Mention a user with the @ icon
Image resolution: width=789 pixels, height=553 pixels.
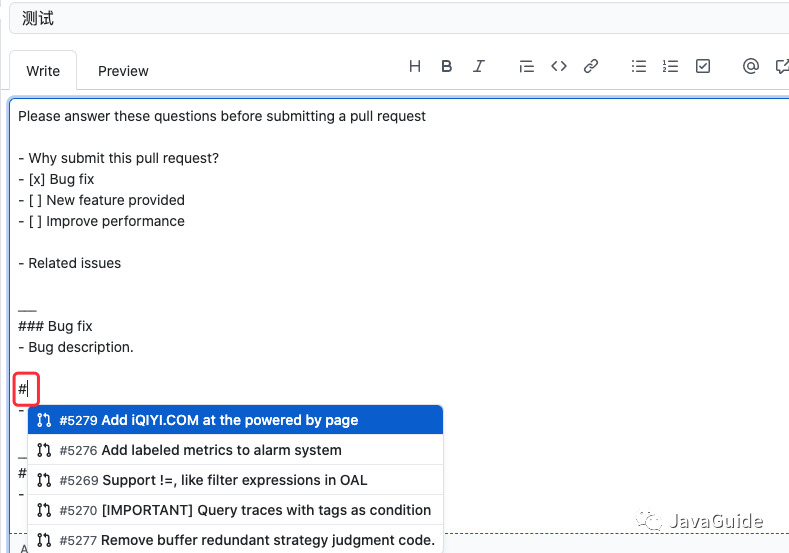tap(751, 66)
